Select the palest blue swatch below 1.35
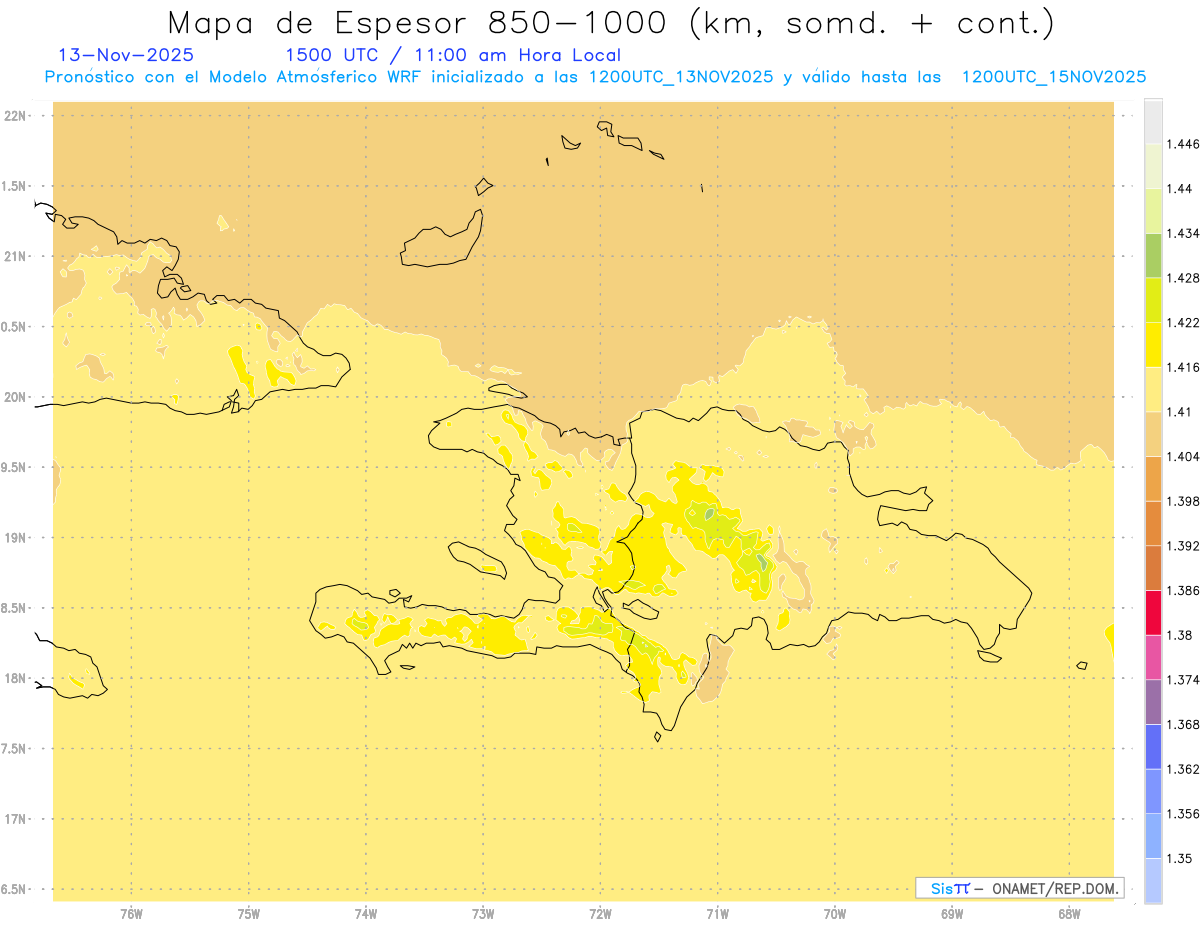The width and height of the screenshot is (1200, 927). pyautogui.click(x=1153, y=880)
